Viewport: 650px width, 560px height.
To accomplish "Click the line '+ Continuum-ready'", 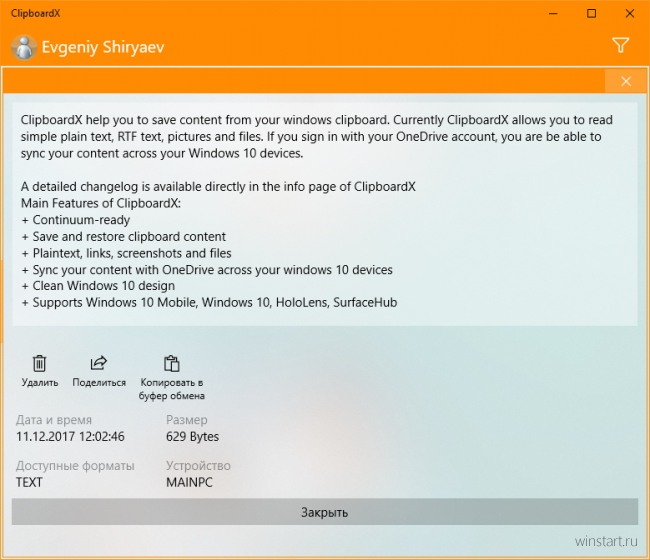I will click(x=75, y=220).
